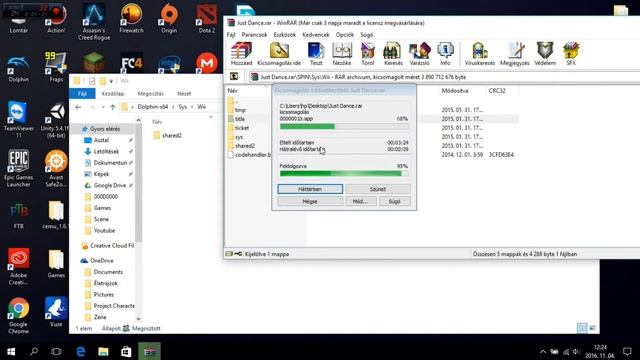Open the Nézőke viewer icon
This screenshot has height=360, width=640.
tap(342, 54)
